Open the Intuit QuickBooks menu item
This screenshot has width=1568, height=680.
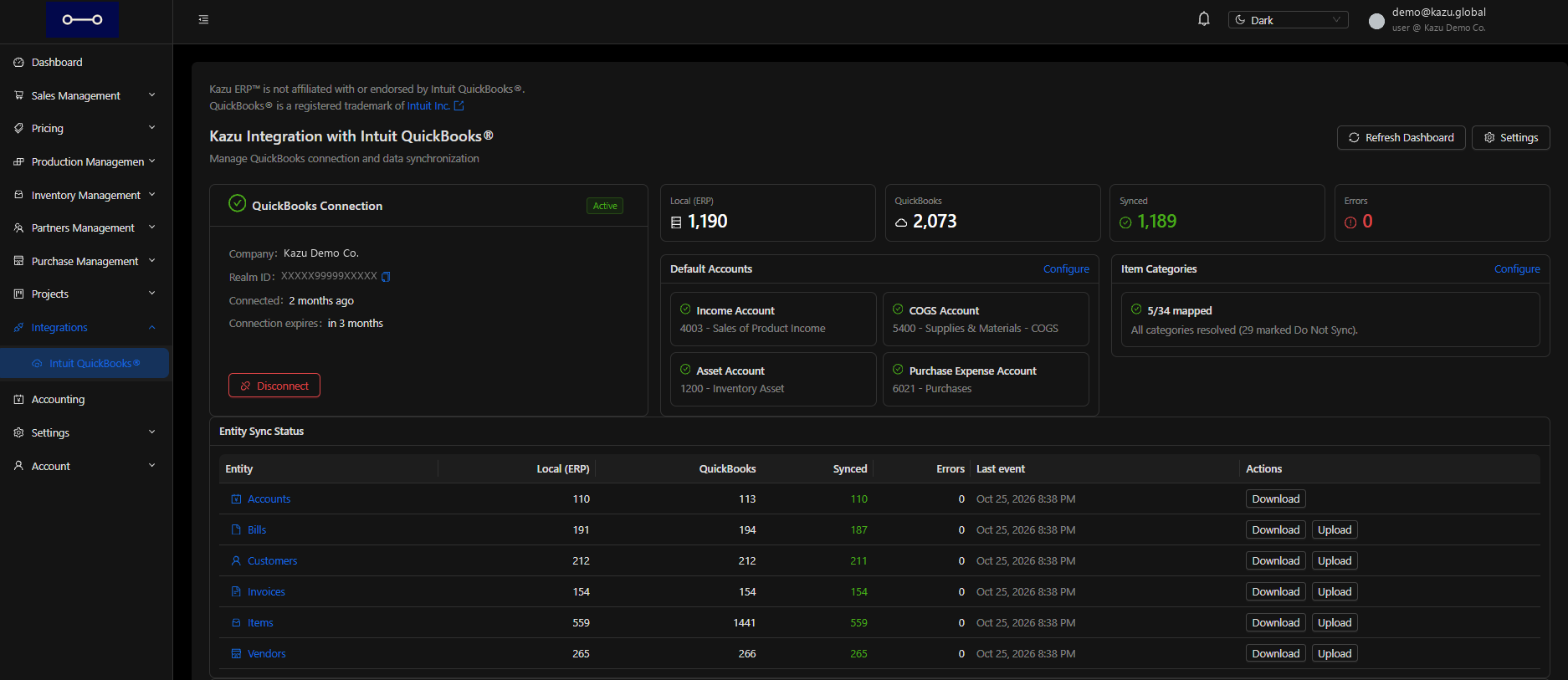(x=85, y=363)
